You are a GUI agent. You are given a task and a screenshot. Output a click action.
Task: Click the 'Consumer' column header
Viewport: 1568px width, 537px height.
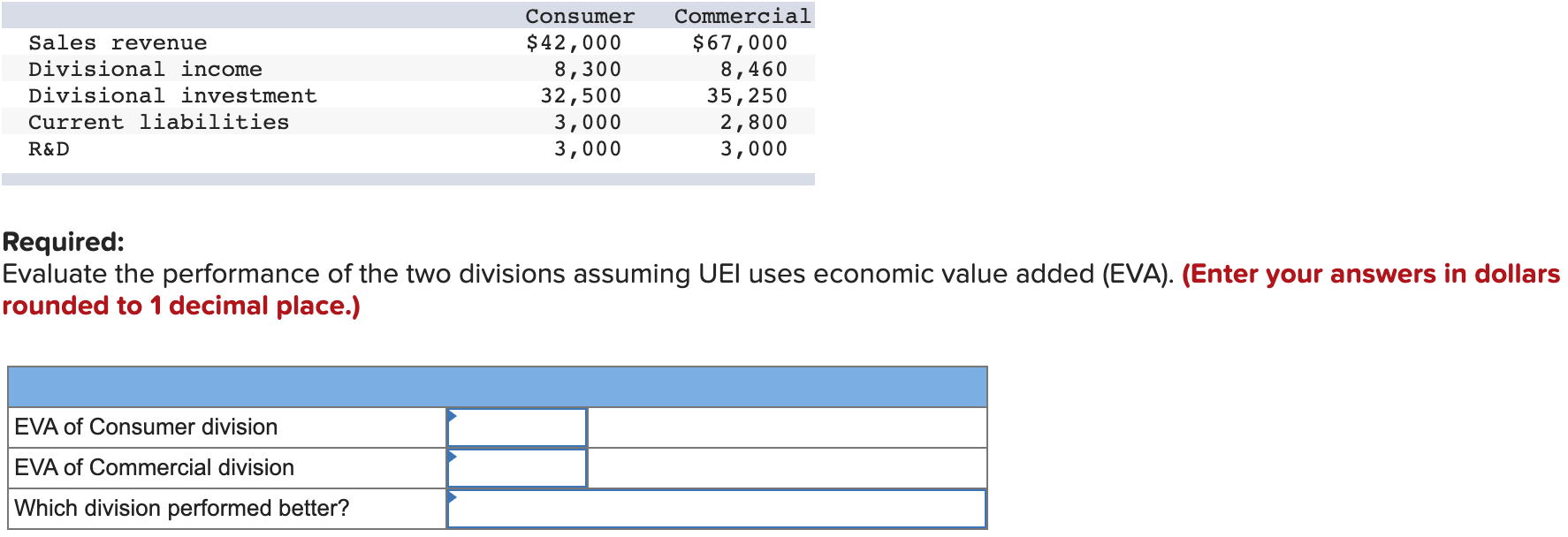pyautogui.click(x=579, y=15)
